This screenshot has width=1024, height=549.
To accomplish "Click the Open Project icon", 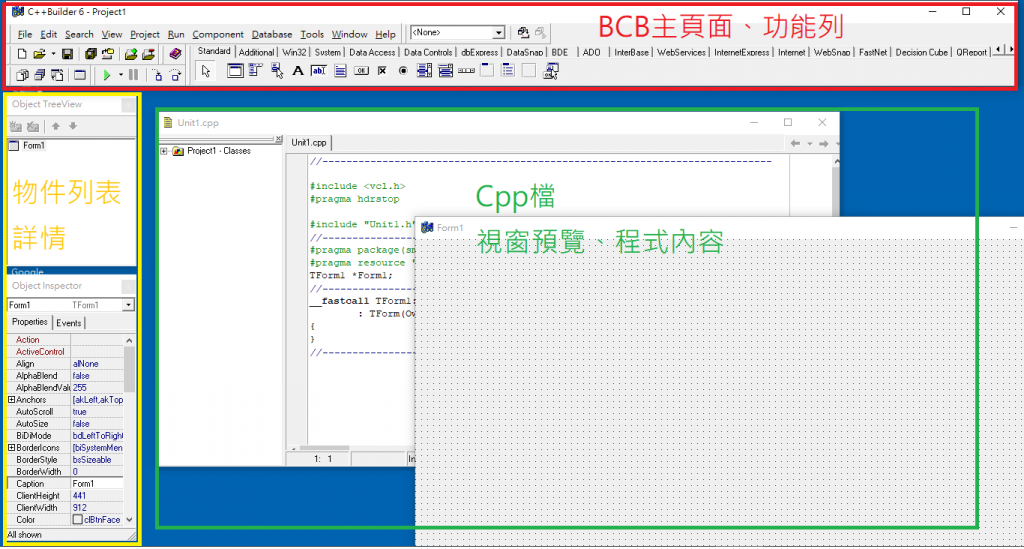I will (x=108, y=54).
